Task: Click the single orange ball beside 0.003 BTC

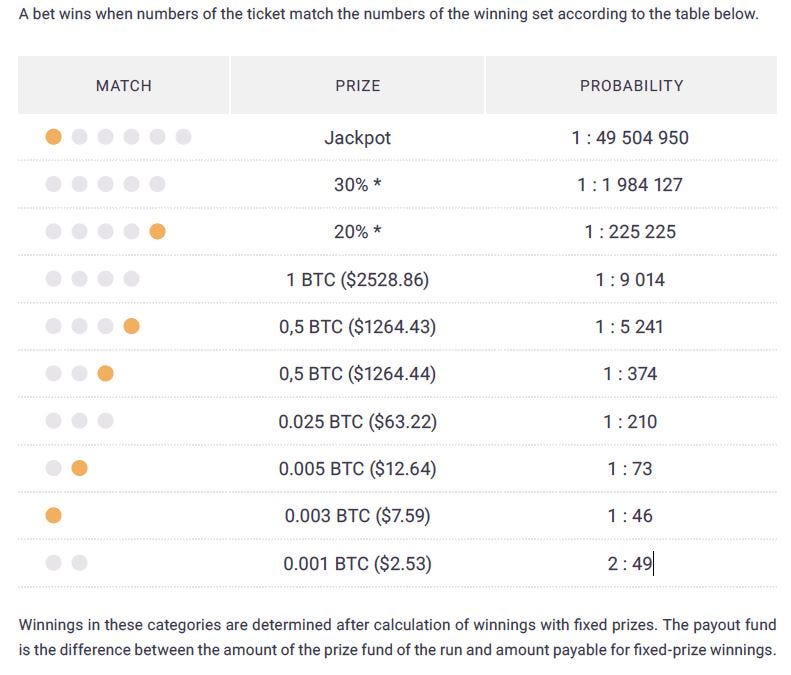Action: [54, 515]
